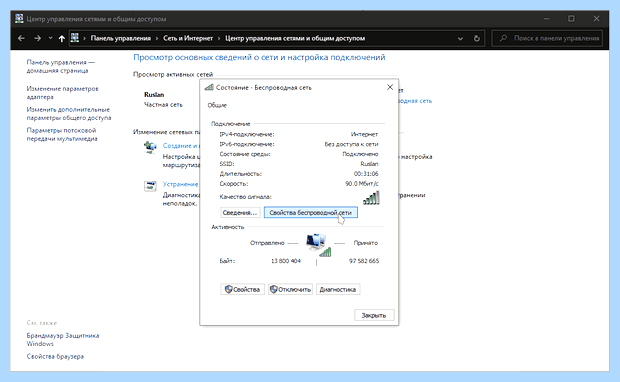Open 'Панель управления — домашняя страница' link
This screenshot has width=620, height=382.
(60, 66)
